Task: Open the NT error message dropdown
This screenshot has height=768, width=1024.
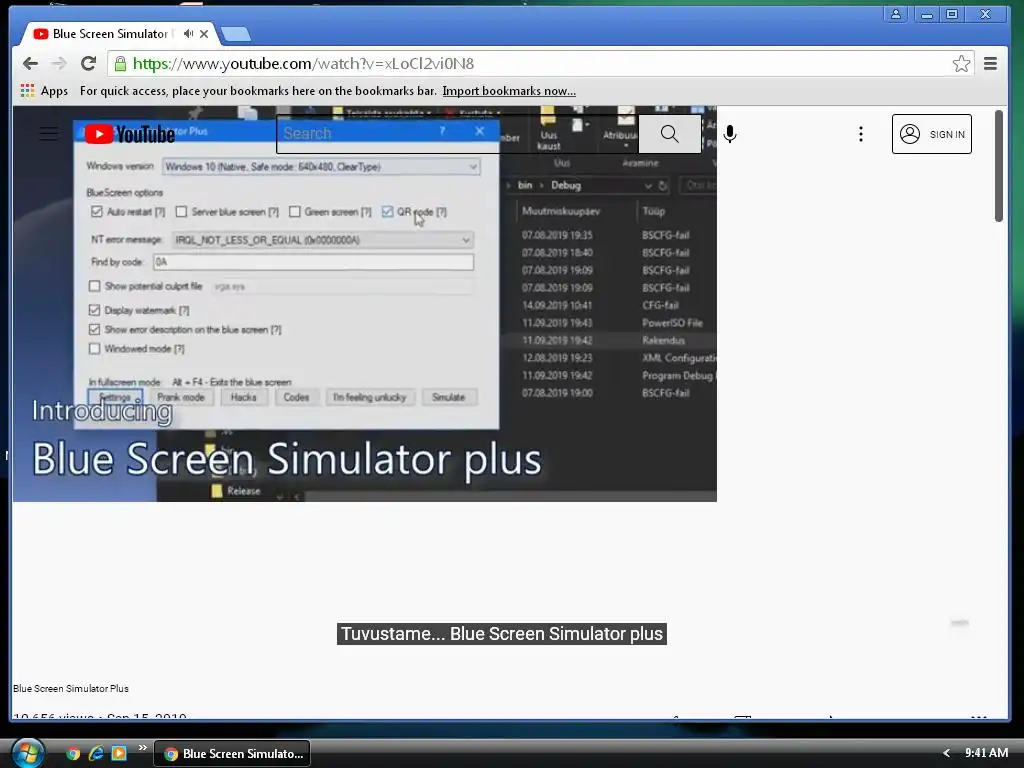Action: point(323,240)
